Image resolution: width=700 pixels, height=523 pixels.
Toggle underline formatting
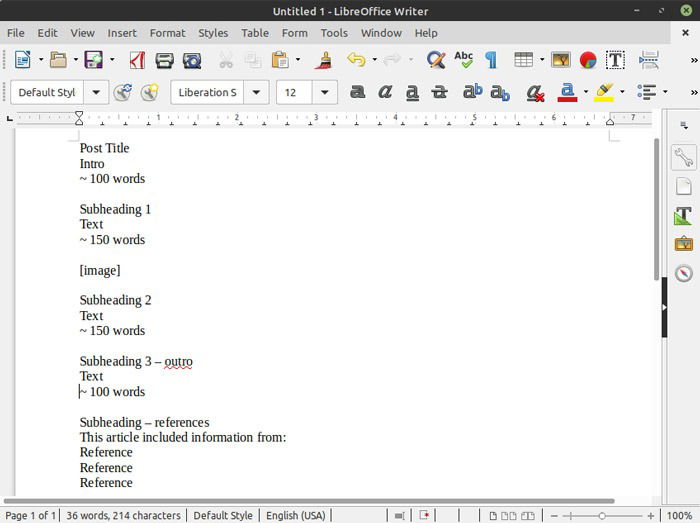[412, 93]
